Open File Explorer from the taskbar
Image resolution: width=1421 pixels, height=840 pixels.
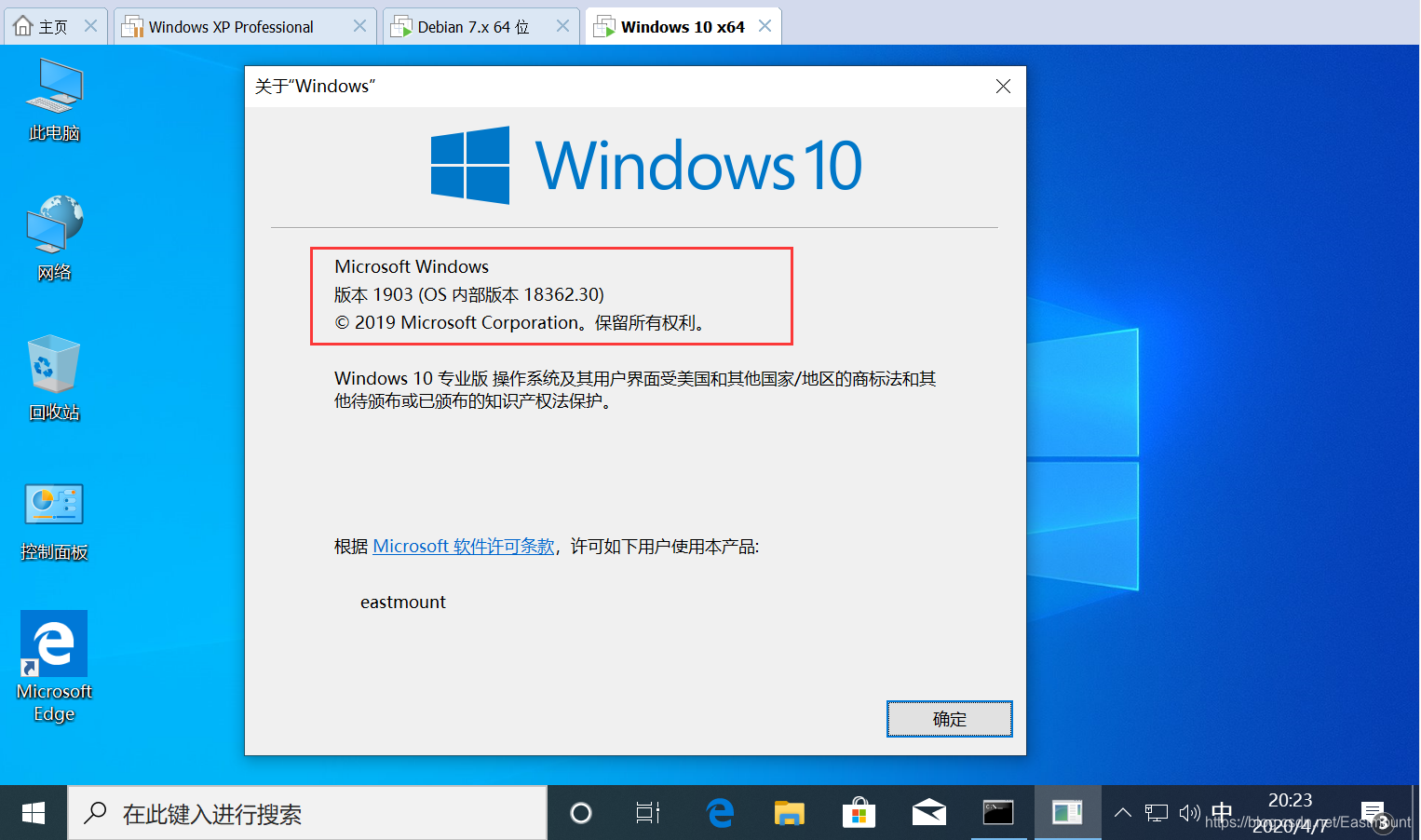(790, 813)
